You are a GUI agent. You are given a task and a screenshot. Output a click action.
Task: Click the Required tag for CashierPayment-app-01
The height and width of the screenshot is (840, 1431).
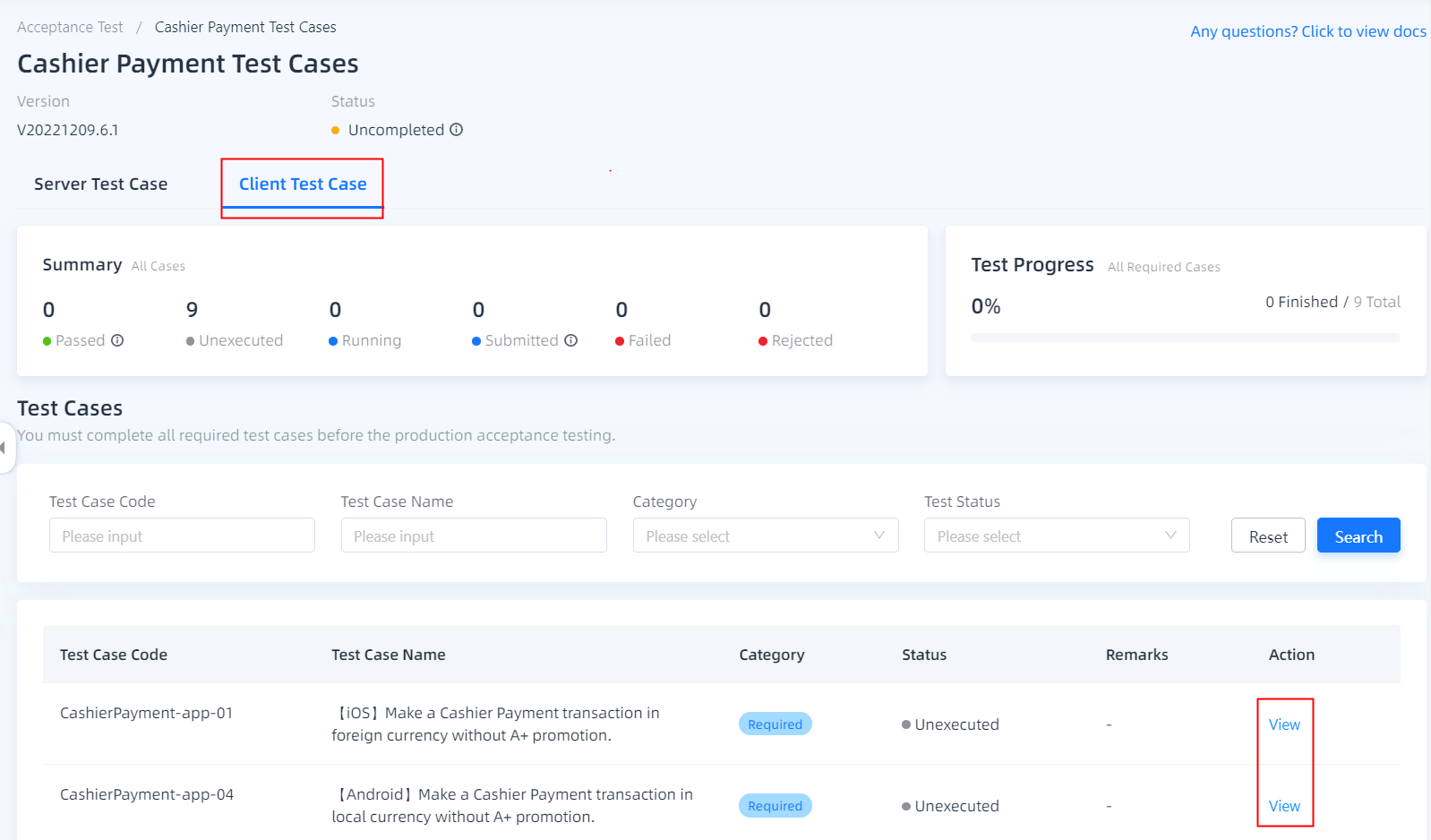click(775, 724)
